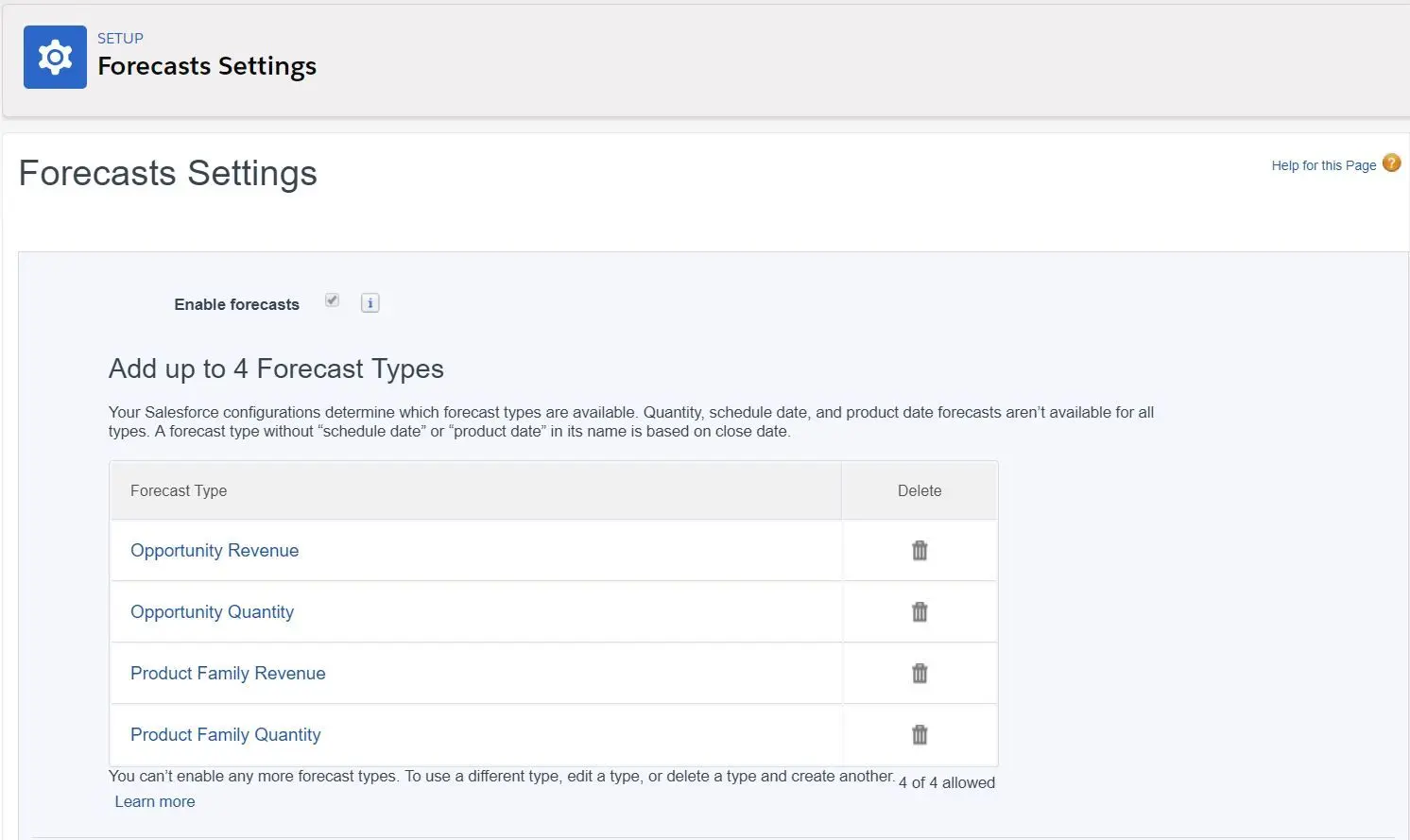This screenshot has height=840, width=1410.
Task: Click the SETUP breadcrumb label
Action: click(x=120, y=39)
